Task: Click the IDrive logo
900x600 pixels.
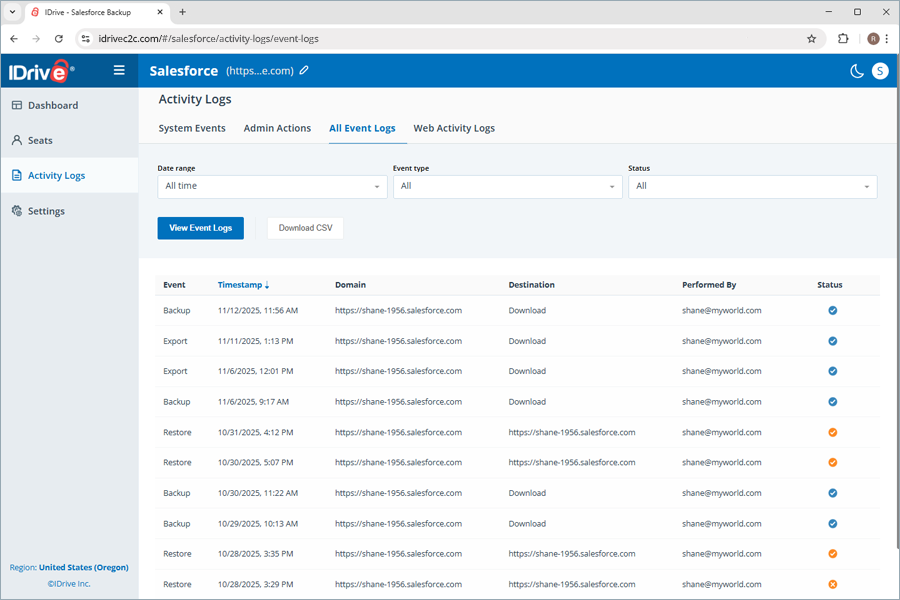Action: pos(38,71)
